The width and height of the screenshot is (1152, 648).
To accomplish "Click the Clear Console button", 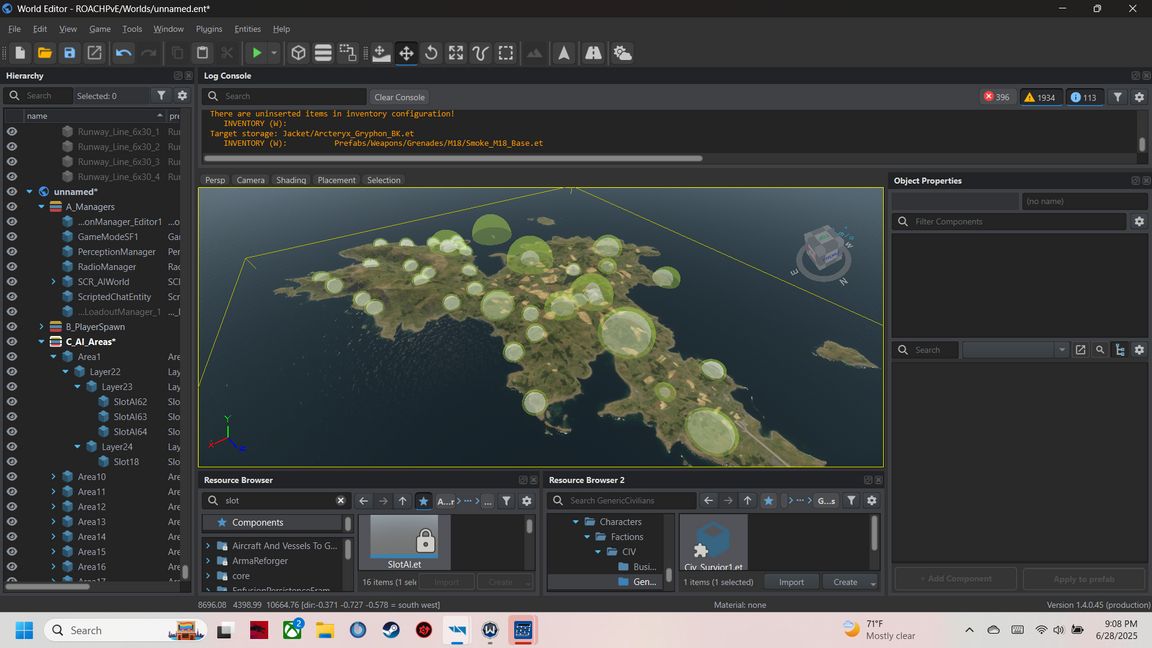I will pos(399,97).
